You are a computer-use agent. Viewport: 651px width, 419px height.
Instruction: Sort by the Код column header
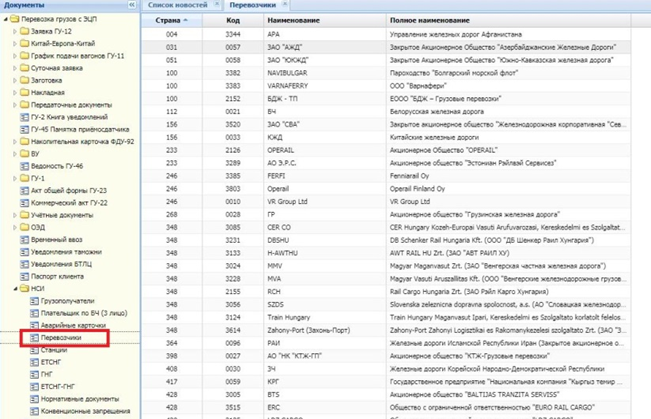pyautogui.click(x=233, y=20)
